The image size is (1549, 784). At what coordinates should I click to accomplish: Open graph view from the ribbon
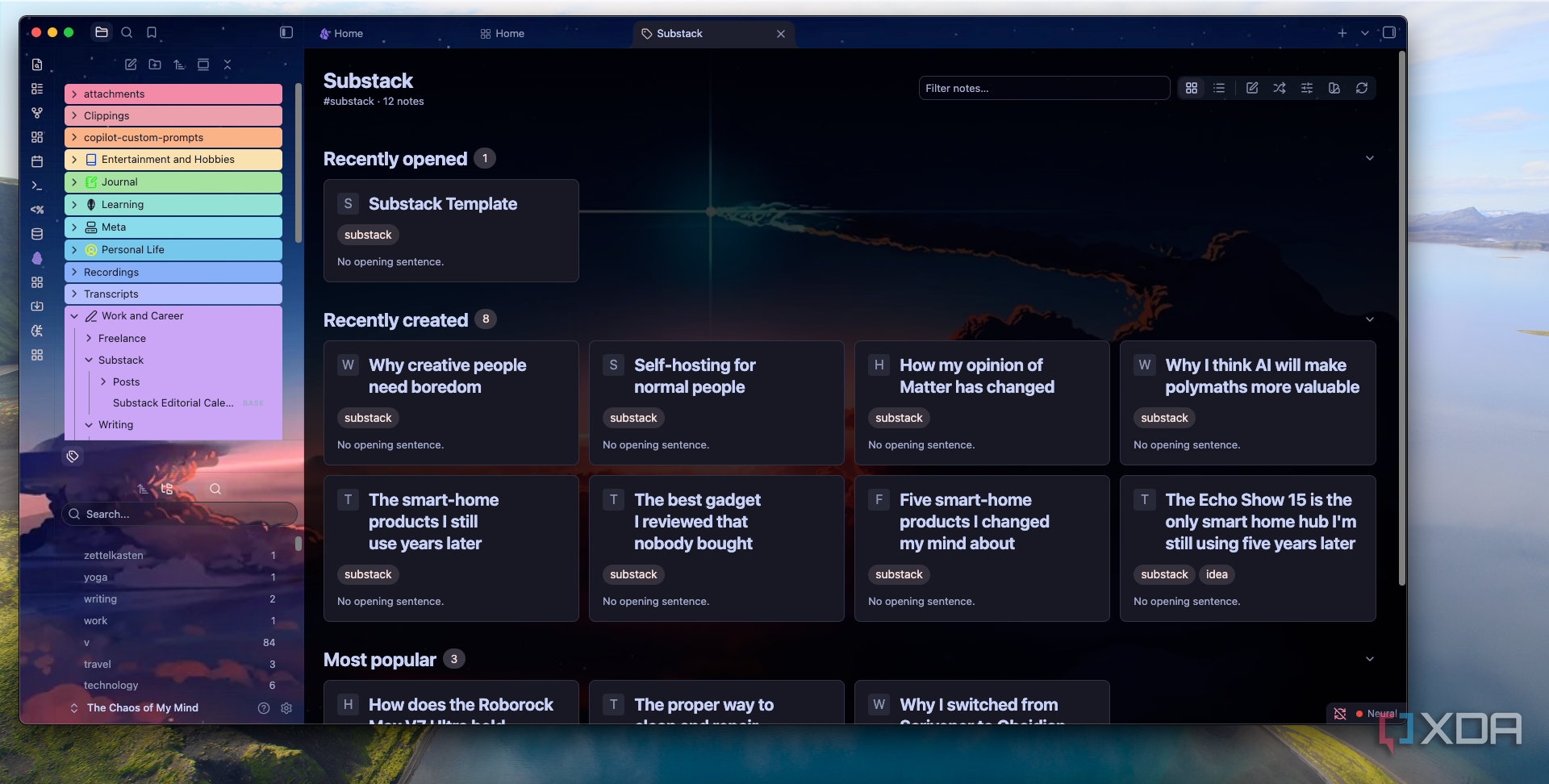[37, 113]
